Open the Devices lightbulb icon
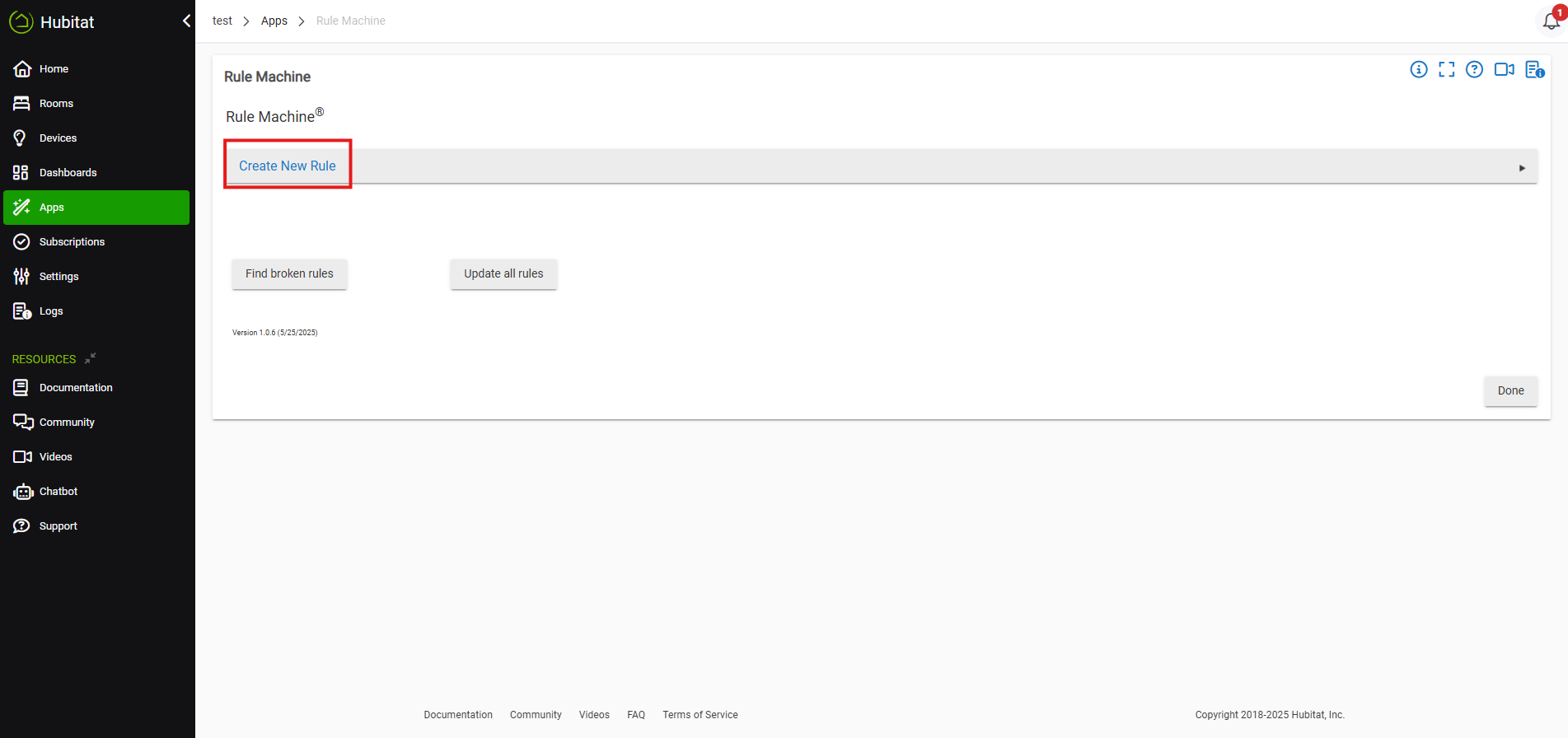1568x738 pixels. click(x=21, y=138)
